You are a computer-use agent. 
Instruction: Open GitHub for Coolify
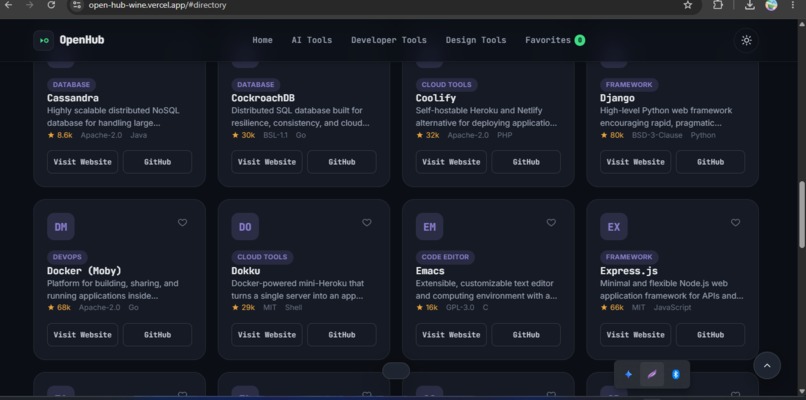[x=526, y=162]
